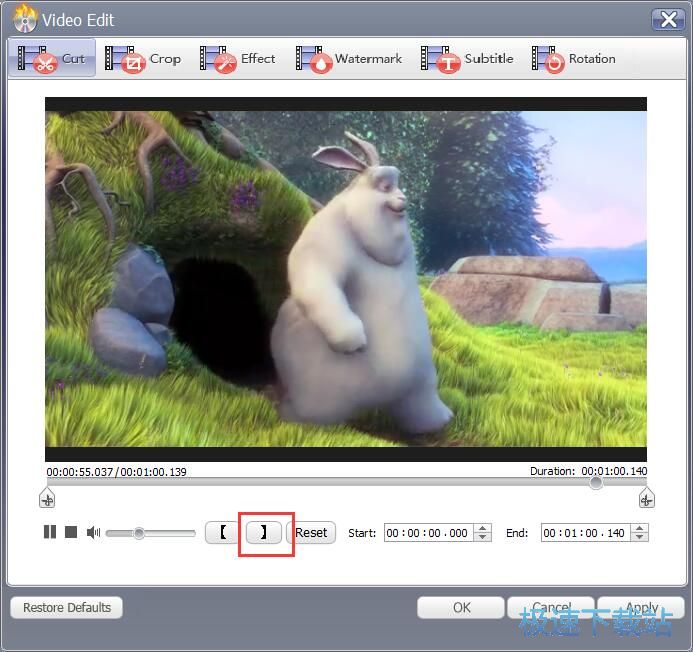Open the Subtitle tab
Image resolution: width=693 pixels, height=652 pixels.
(x=467, y=58)
